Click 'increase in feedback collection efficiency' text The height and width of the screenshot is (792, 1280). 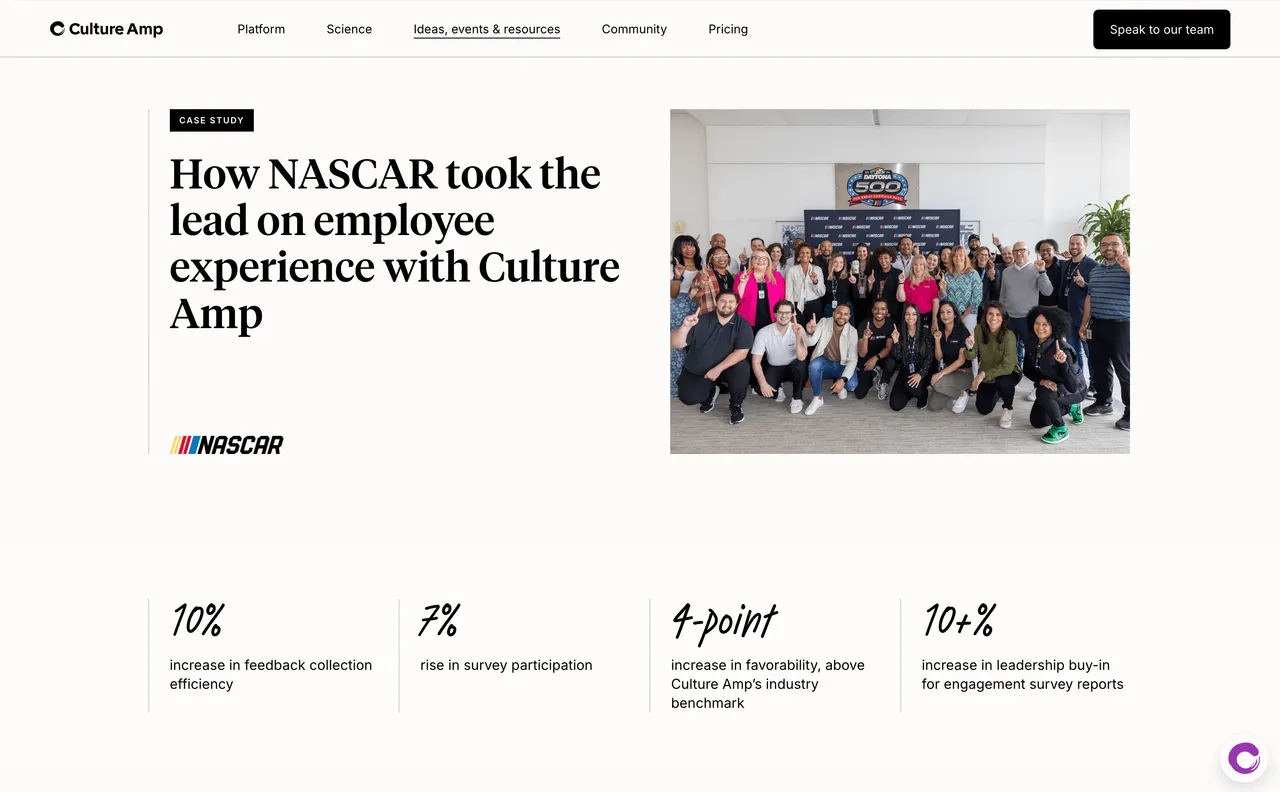point(271,674)
